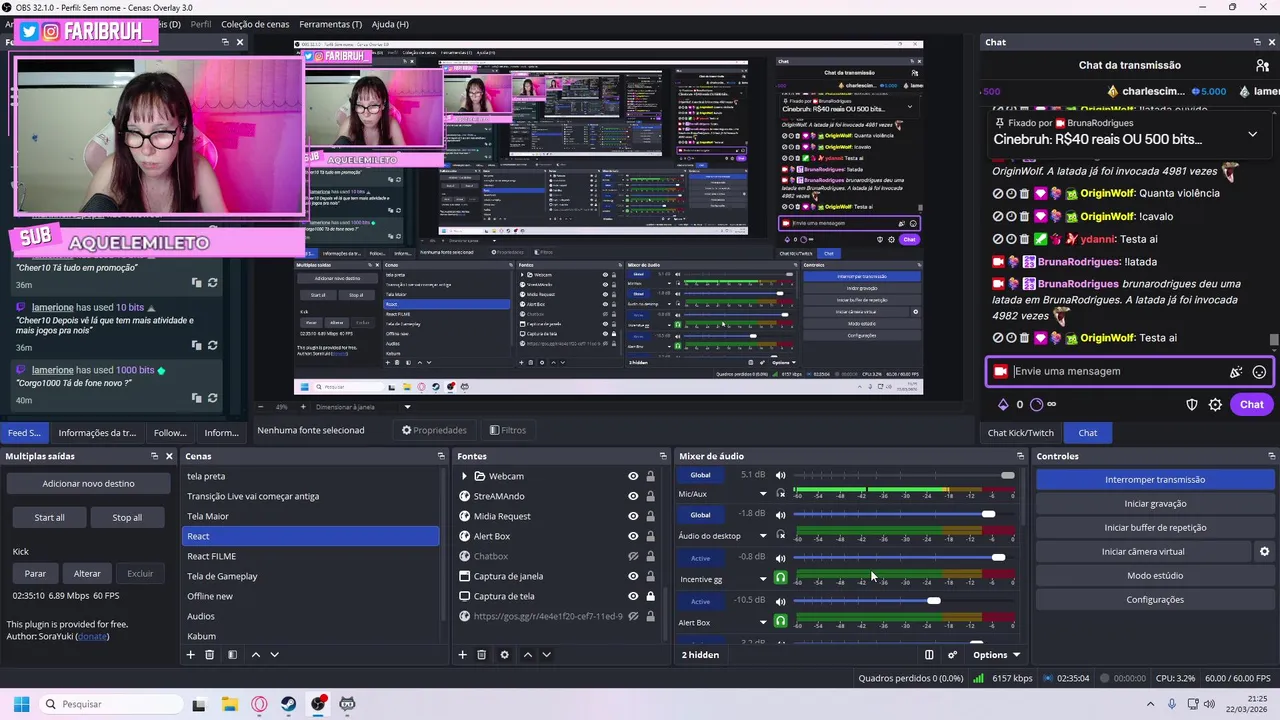Toggle Mic/Aux monitoring headphone icon
1280x720 pixels.
pyautogui.click(x=781, y=493)
